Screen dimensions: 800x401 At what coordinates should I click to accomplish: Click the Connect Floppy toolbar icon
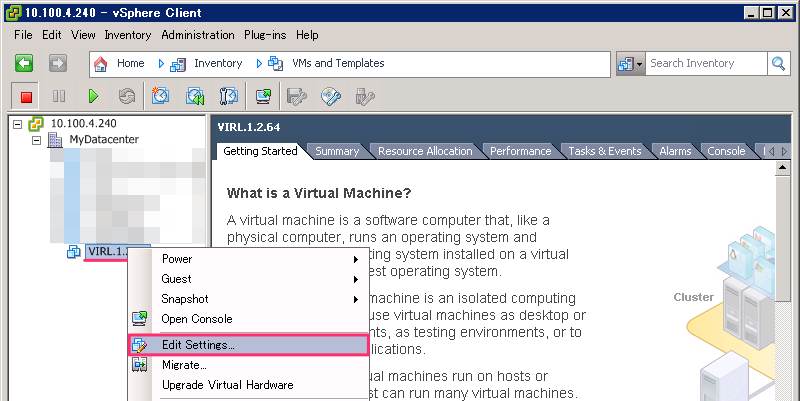tap(296, 96)
